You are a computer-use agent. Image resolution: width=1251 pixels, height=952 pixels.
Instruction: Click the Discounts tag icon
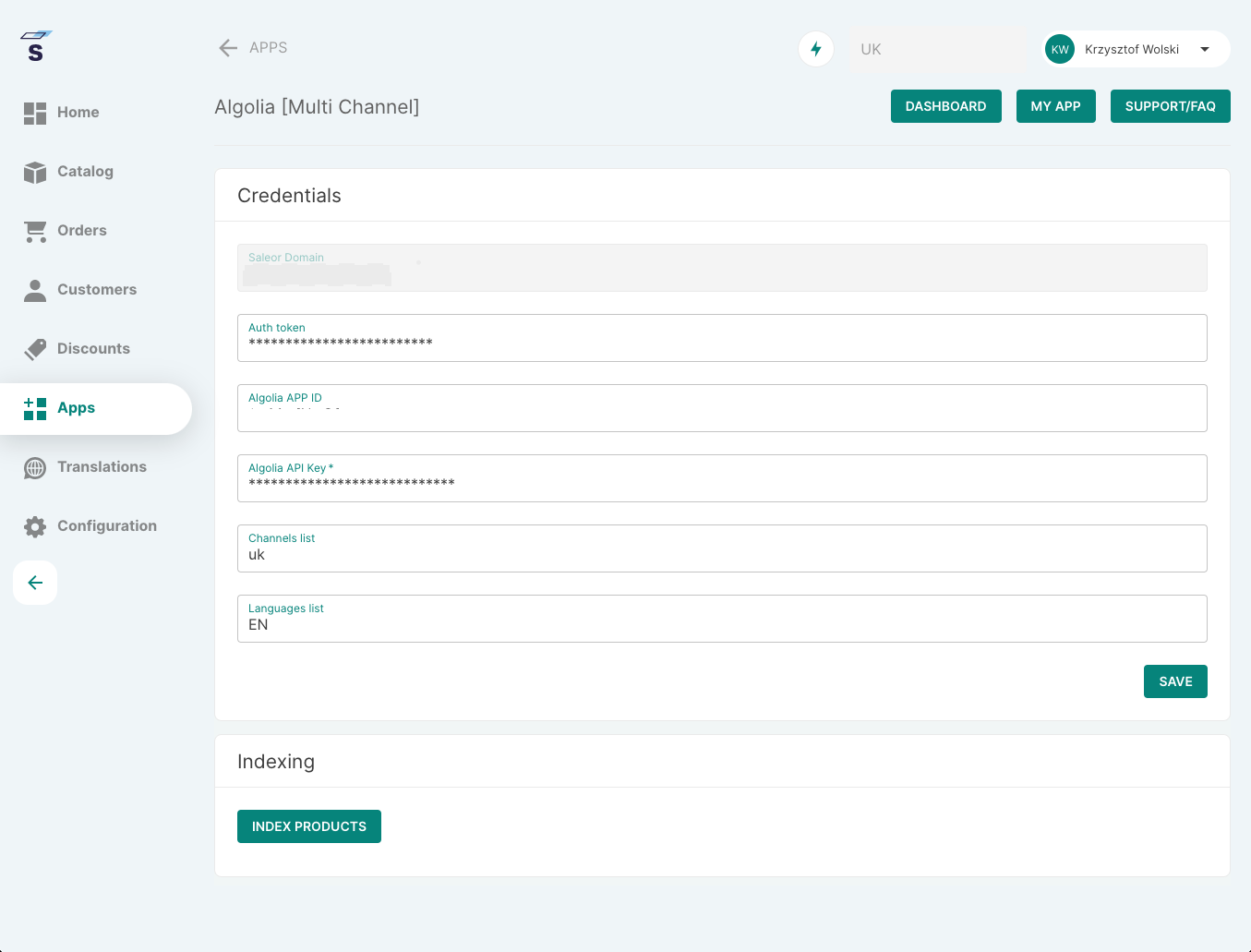[x=35, y=349]
